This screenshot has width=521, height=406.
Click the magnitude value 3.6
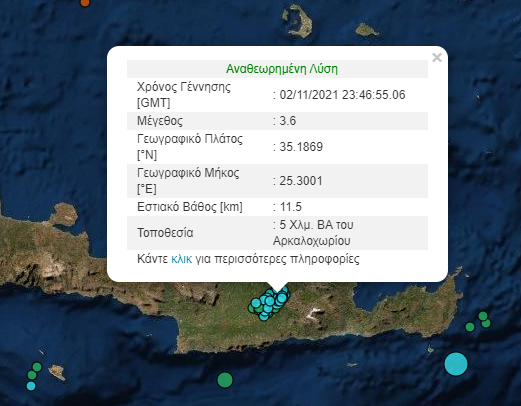(x=288, y=121)
